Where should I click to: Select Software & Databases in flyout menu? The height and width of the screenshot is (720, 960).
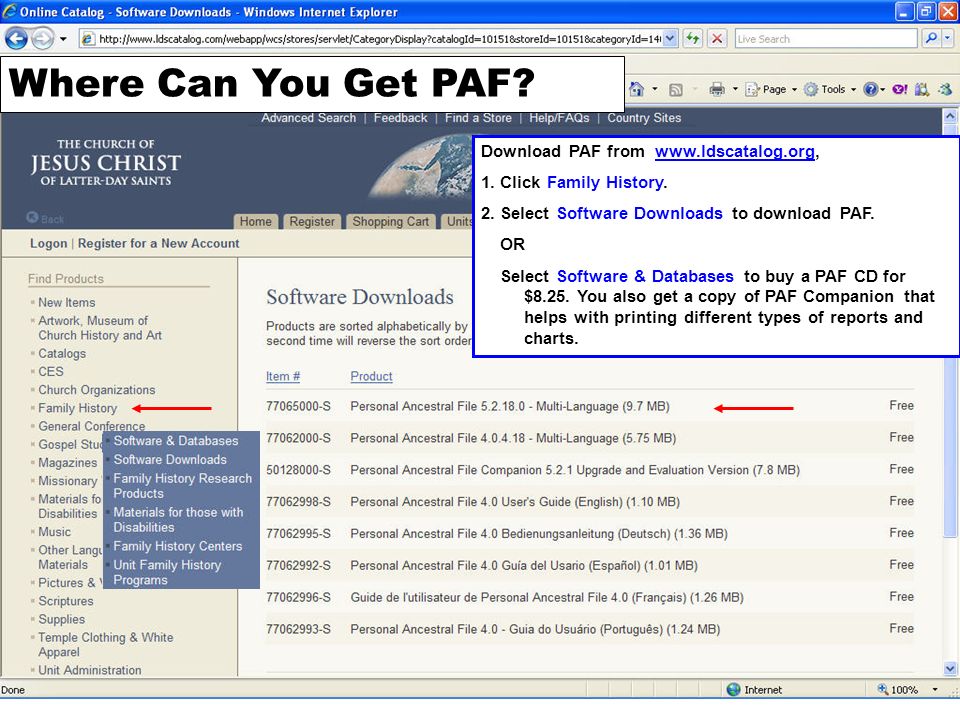(176, 440)
